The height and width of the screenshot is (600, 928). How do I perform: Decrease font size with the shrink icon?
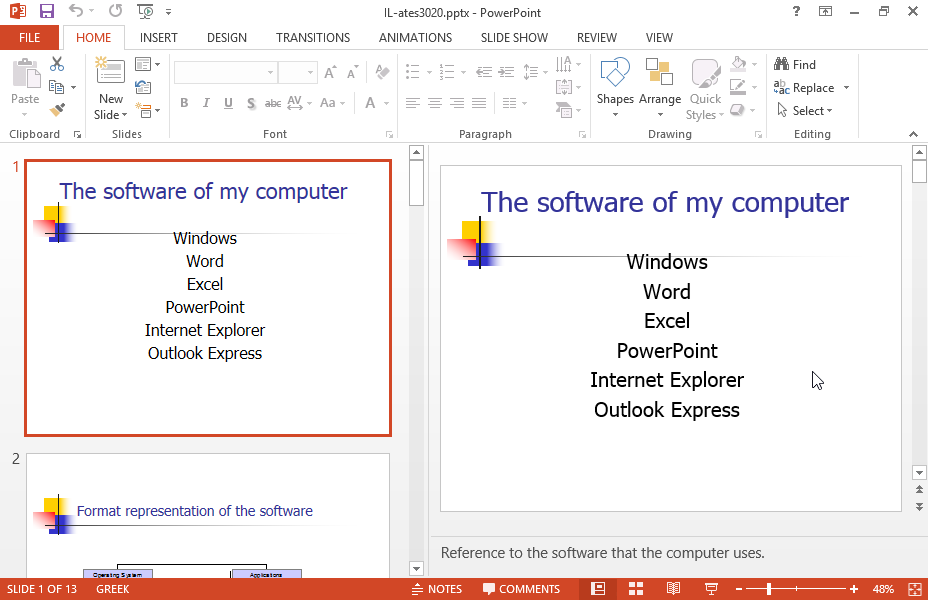coord(353,72)
